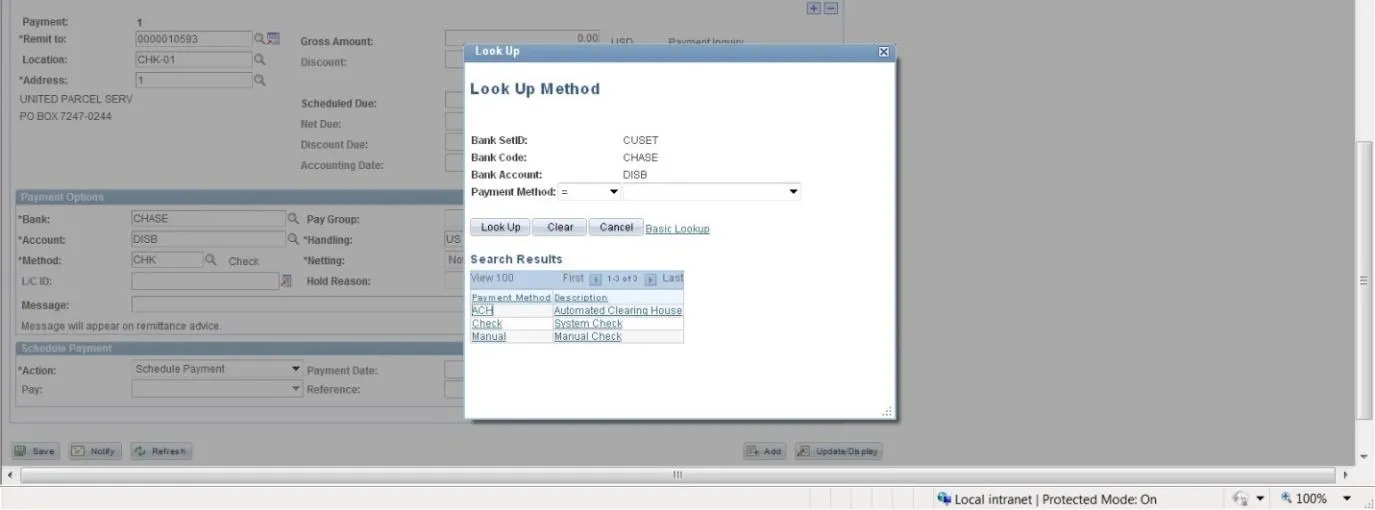Image resolution: width=1375 pixels, height=510 pixels.
Task: Click horizontal scrollbar left arrow
Action: 10,475
